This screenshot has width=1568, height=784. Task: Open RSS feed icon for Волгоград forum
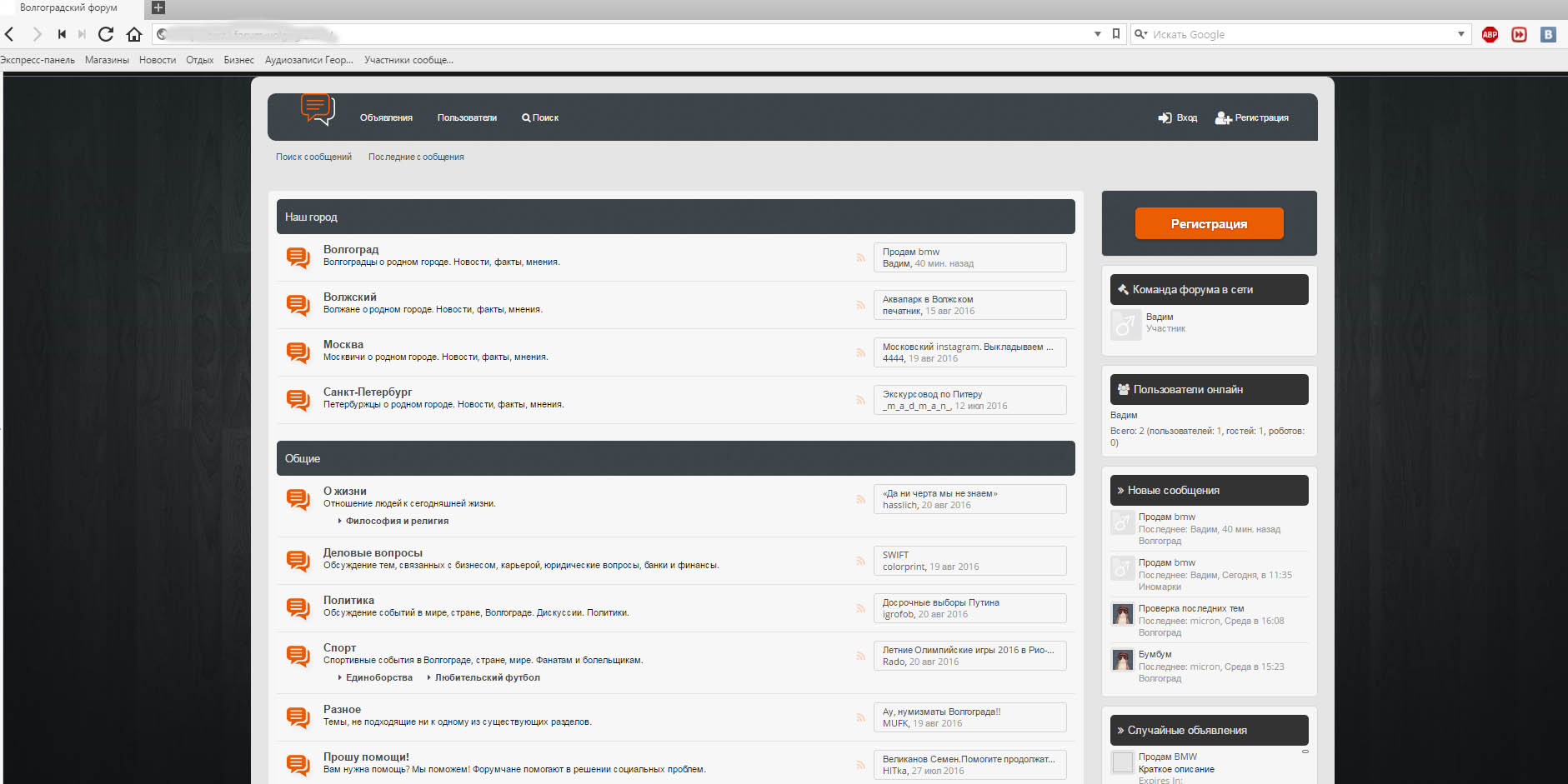point(860,257)
